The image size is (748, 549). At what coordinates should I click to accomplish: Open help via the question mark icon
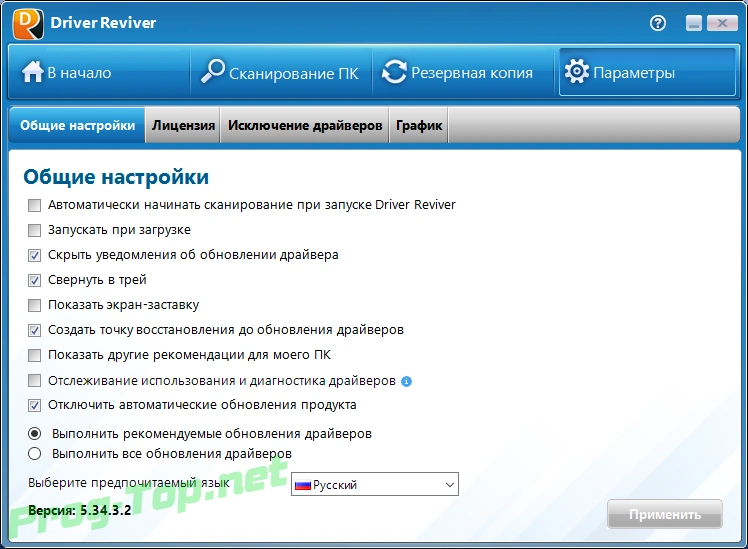[x=658, y=23]
